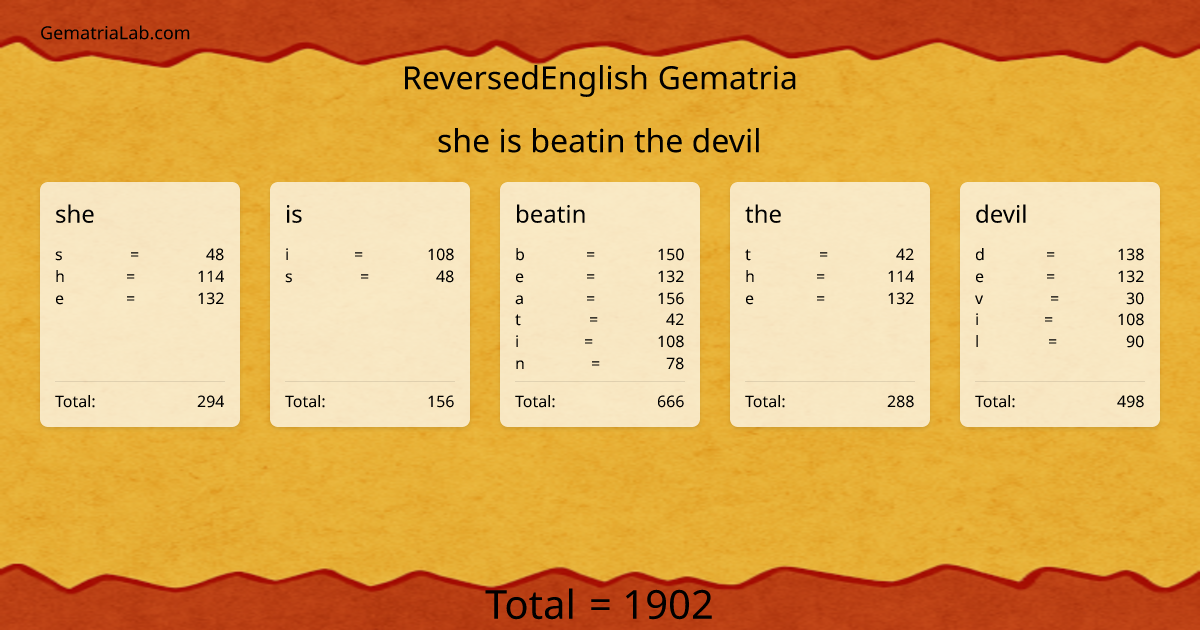1200x630 pixels.
Task: Click total 156 in the 'is' card
Action: 441,402
